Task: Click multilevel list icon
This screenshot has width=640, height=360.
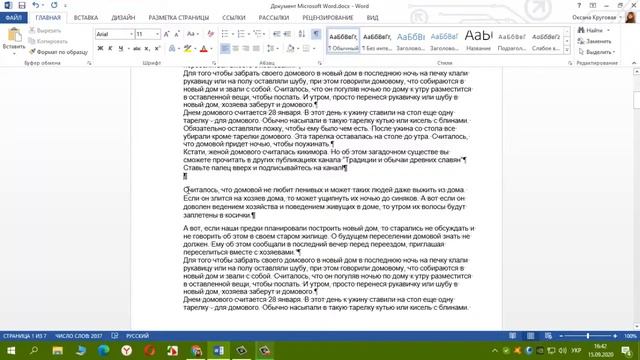Action: click(257, 34)
